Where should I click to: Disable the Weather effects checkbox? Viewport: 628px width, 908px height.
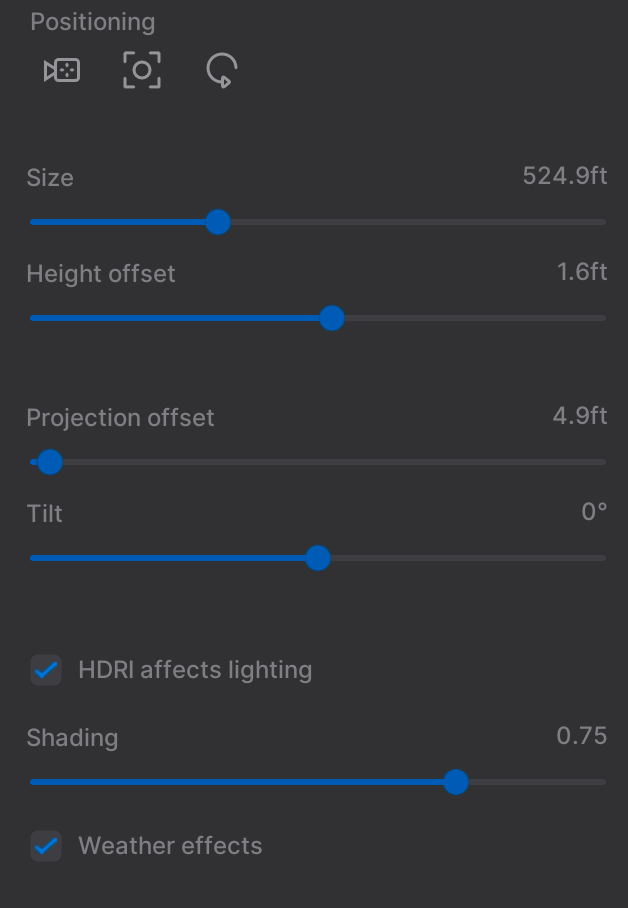pyautogui.click(x=46, y=846)
